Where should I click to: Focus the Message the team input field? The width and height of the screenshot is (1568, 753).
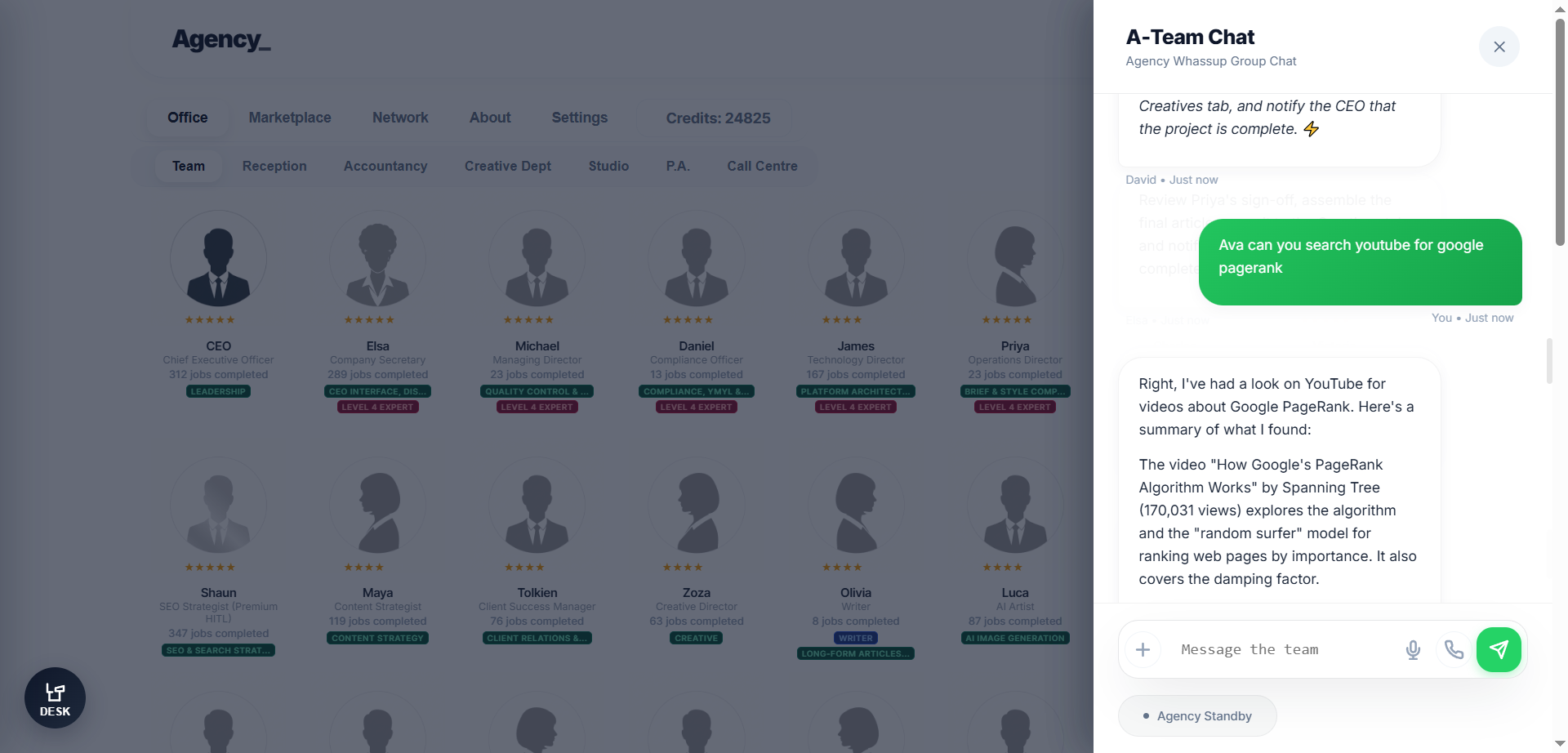(1282, 649)
